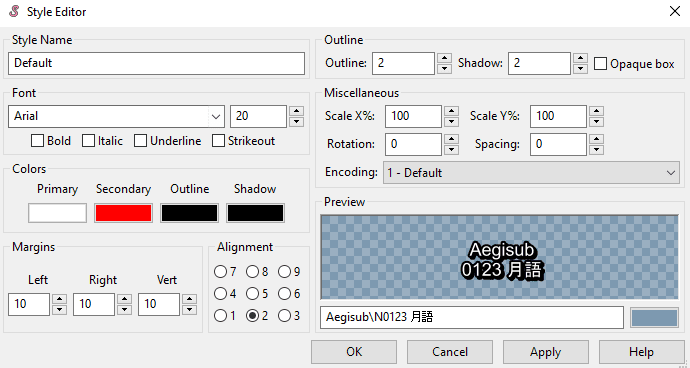Screen dimensions: 690x368
Task: Click the Apply button
Action: pos(546,352)
